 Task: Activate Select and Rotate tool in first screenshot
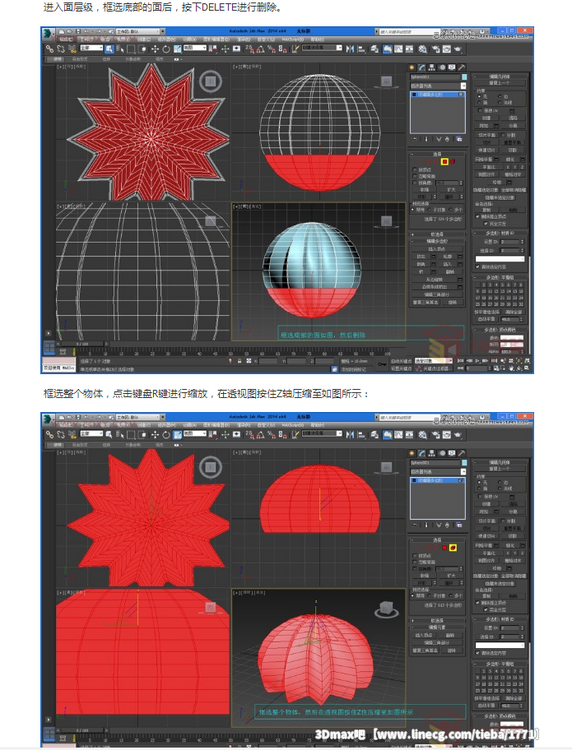166,49
